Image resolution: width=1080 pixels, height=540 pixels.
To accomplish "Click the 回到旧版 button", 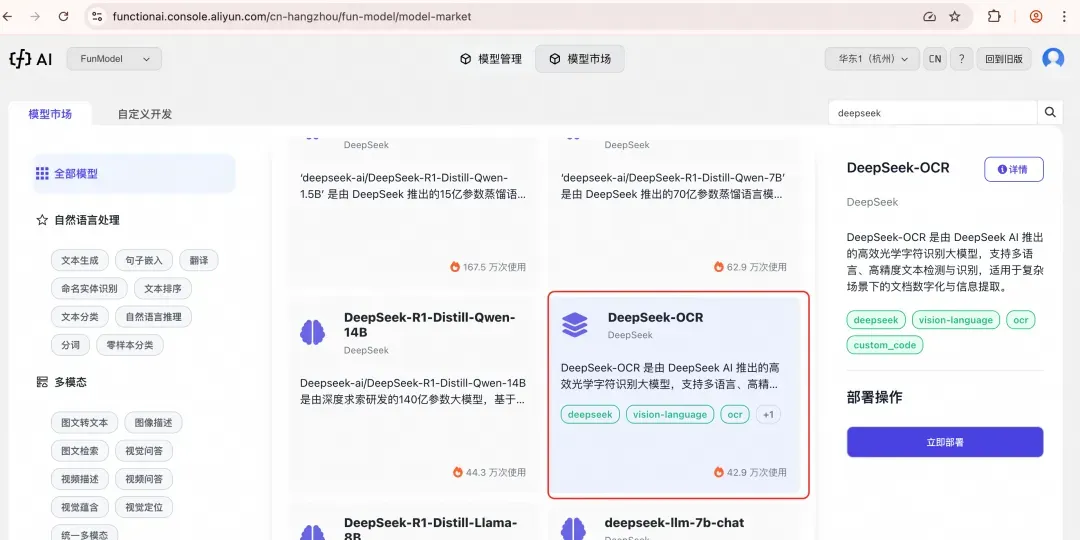I will pos(1004,59).
